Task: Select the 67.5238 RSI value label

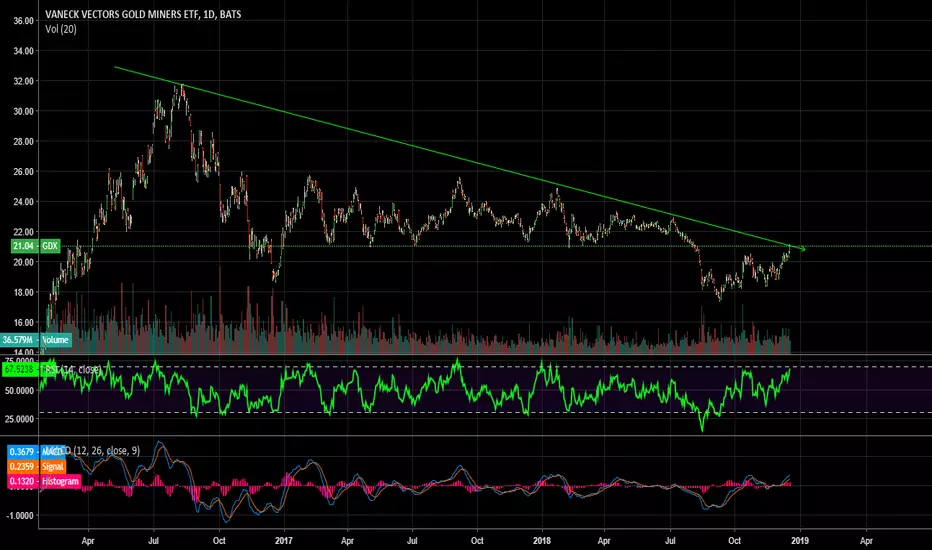Action: point(21,369)
